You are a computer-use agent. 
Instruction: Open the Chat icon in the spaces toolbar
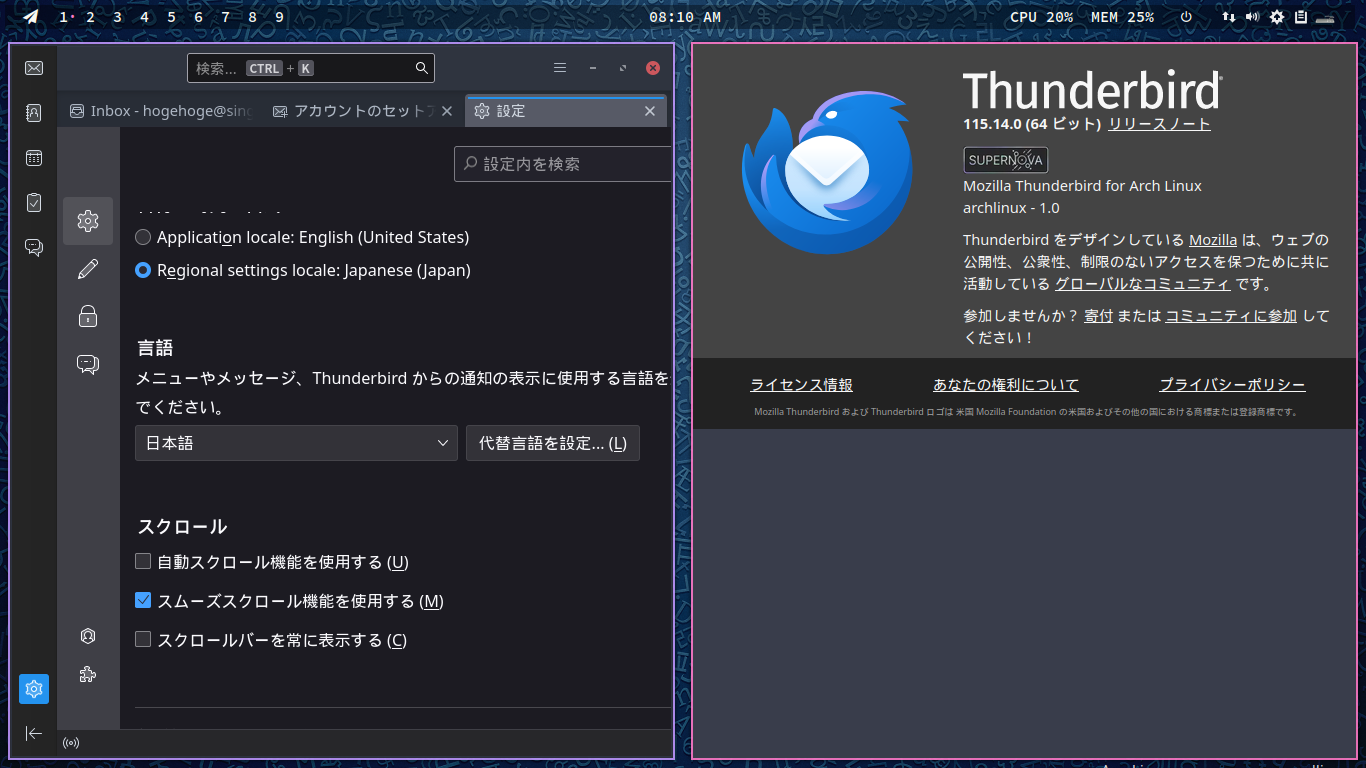point(34,247)
